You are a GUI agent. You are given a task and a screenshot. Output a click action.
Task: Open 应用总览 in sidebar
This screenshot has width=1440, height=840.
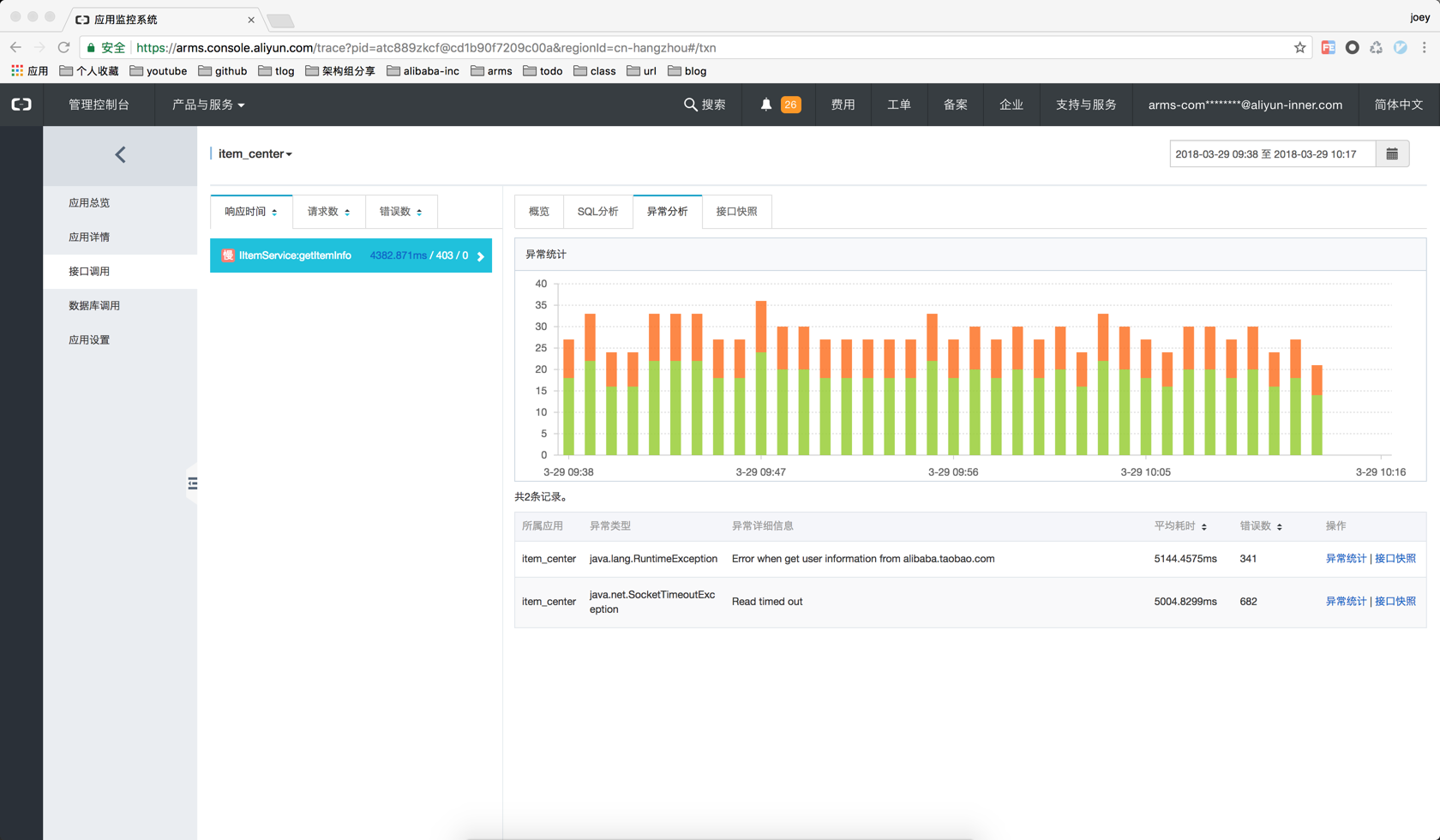point(120,203)
